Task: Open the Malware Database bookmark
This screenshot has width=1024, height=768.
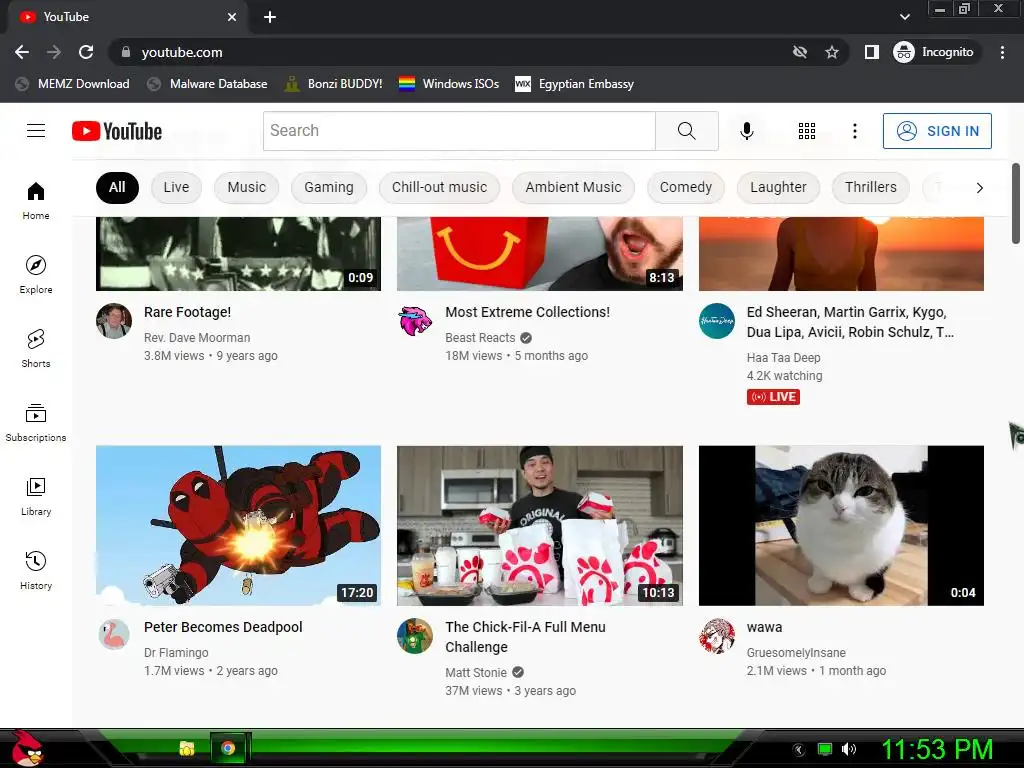Action: (208, 84)
